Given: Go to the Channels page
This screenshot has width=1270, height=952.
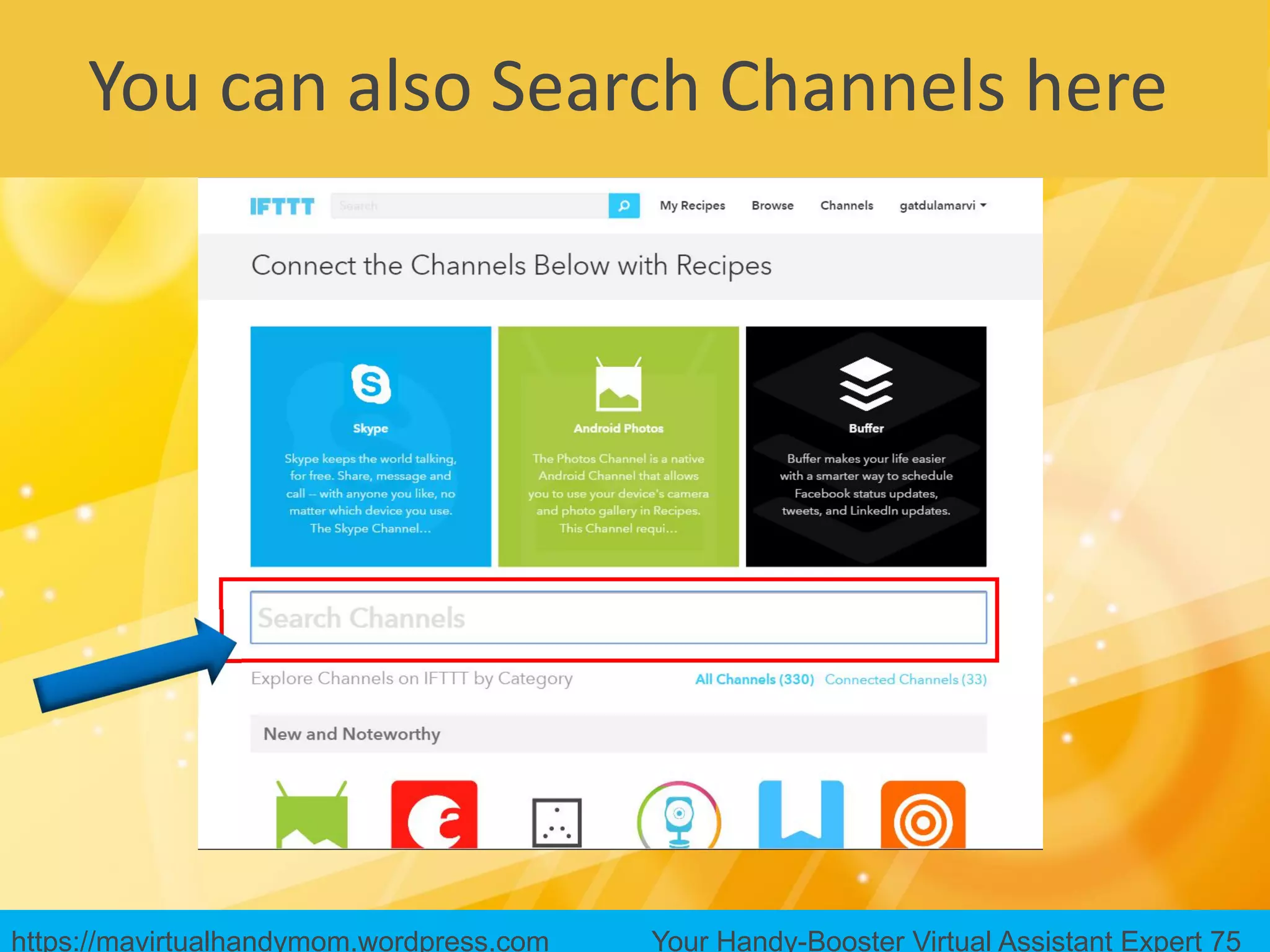Looking at the screenshot, I should (846, 206).
